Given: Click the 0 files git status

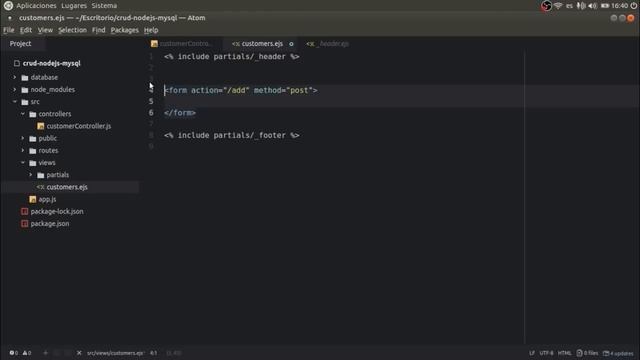Looking at the screenshot, I should point(587,353).
